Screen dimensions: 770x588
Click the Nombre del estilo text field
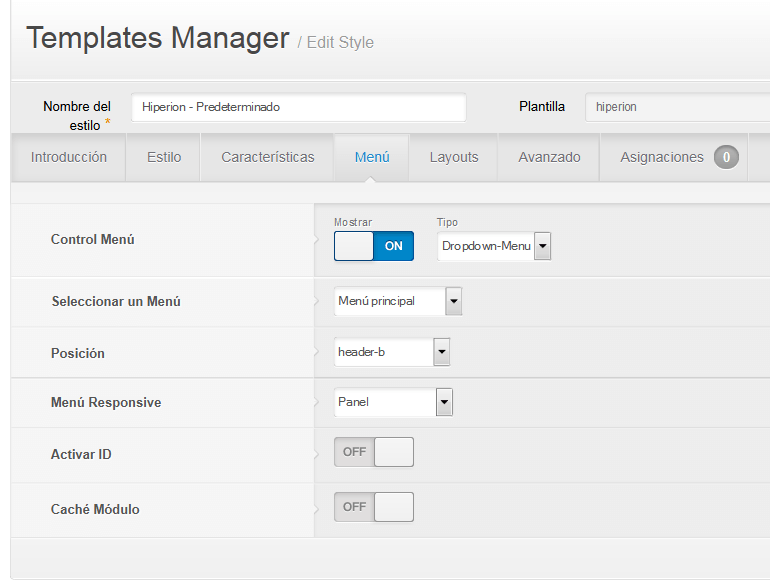point(299,107)
